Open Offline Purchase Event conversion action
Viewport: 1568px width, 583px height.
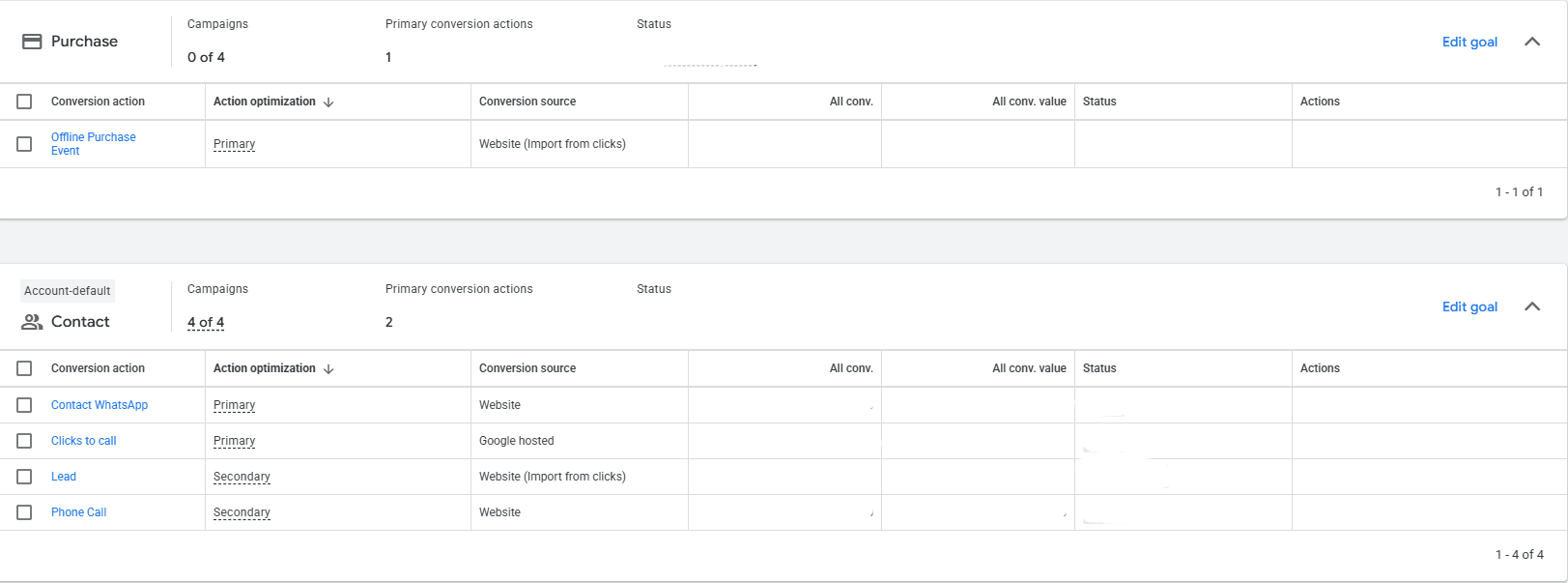pyautogui.click(x=93, y=144)
